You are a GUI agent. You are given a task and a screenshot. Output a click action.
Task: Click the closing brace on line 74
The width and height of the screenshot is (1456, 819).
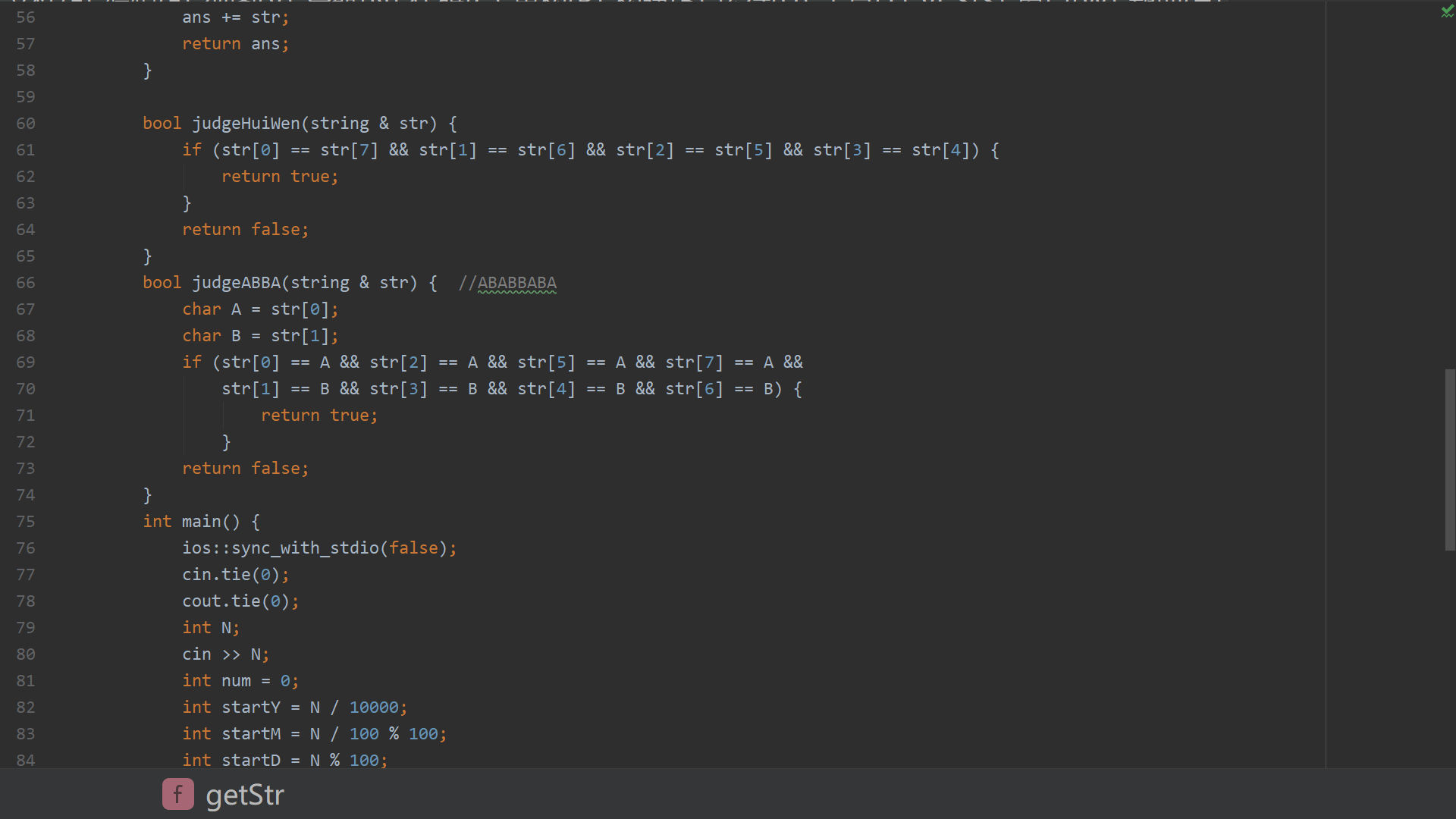coord(147,495)
